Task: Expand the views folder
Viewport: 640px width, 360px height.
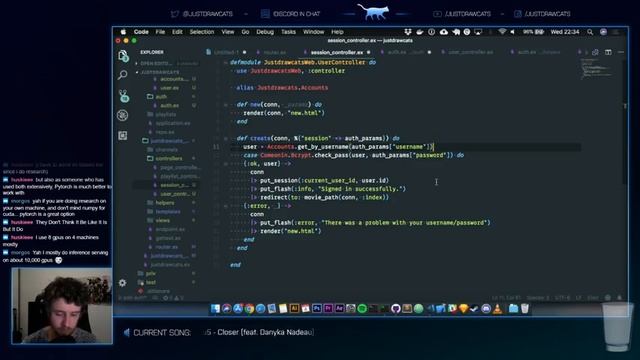Action: click(x=162, y=220)
